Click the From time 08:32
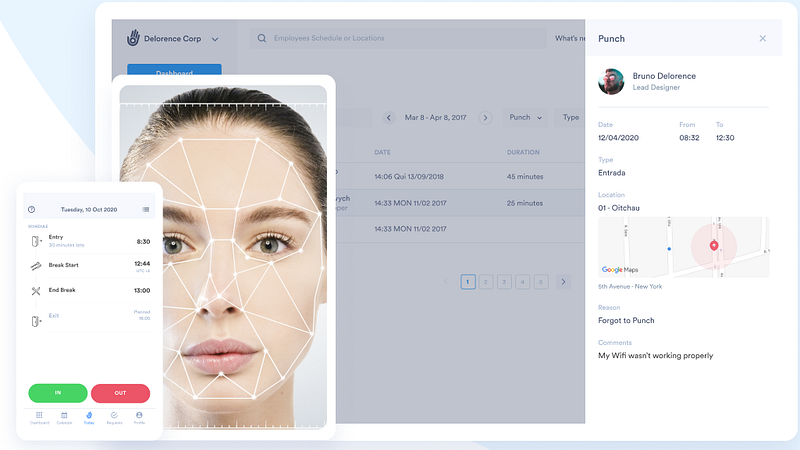Viewport: 800px width, 450px height. (x=689, y=138)
